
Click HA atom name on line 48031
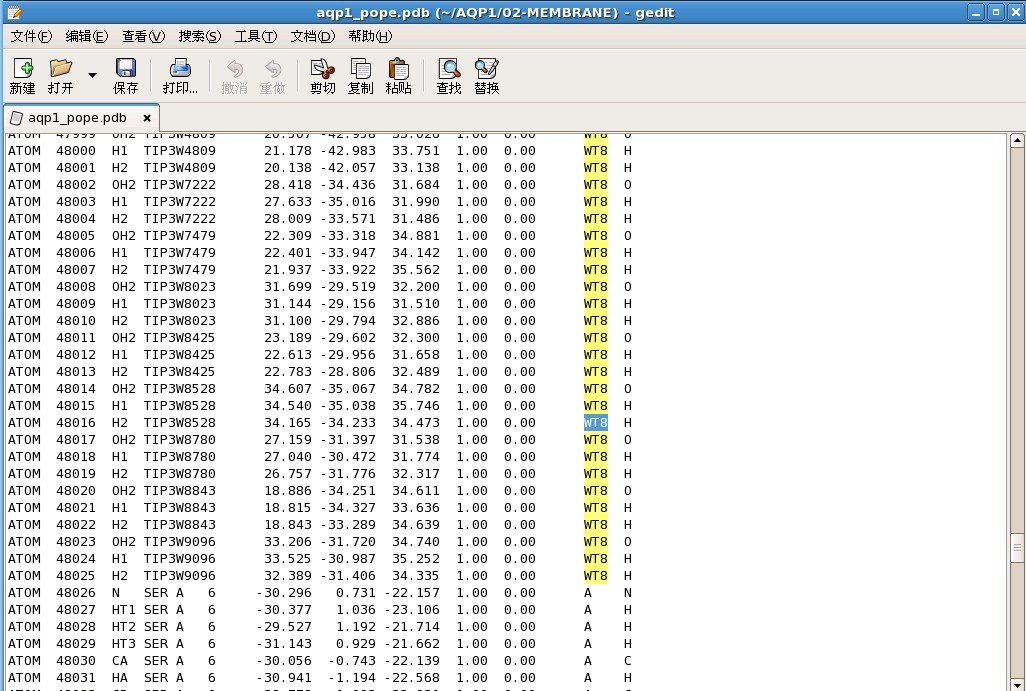pos(120,678)
